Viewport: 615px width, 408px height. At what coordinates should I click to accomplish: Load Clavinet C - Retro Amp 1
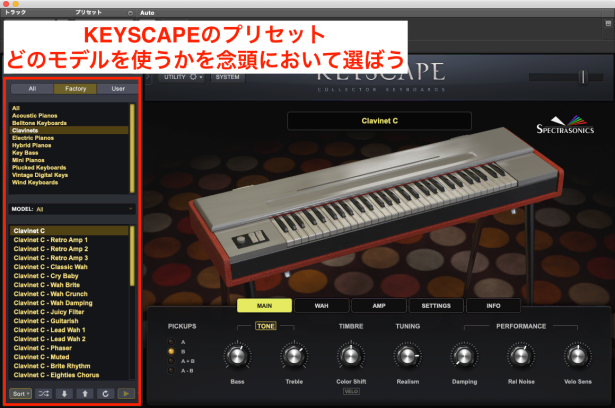point(69,240)
